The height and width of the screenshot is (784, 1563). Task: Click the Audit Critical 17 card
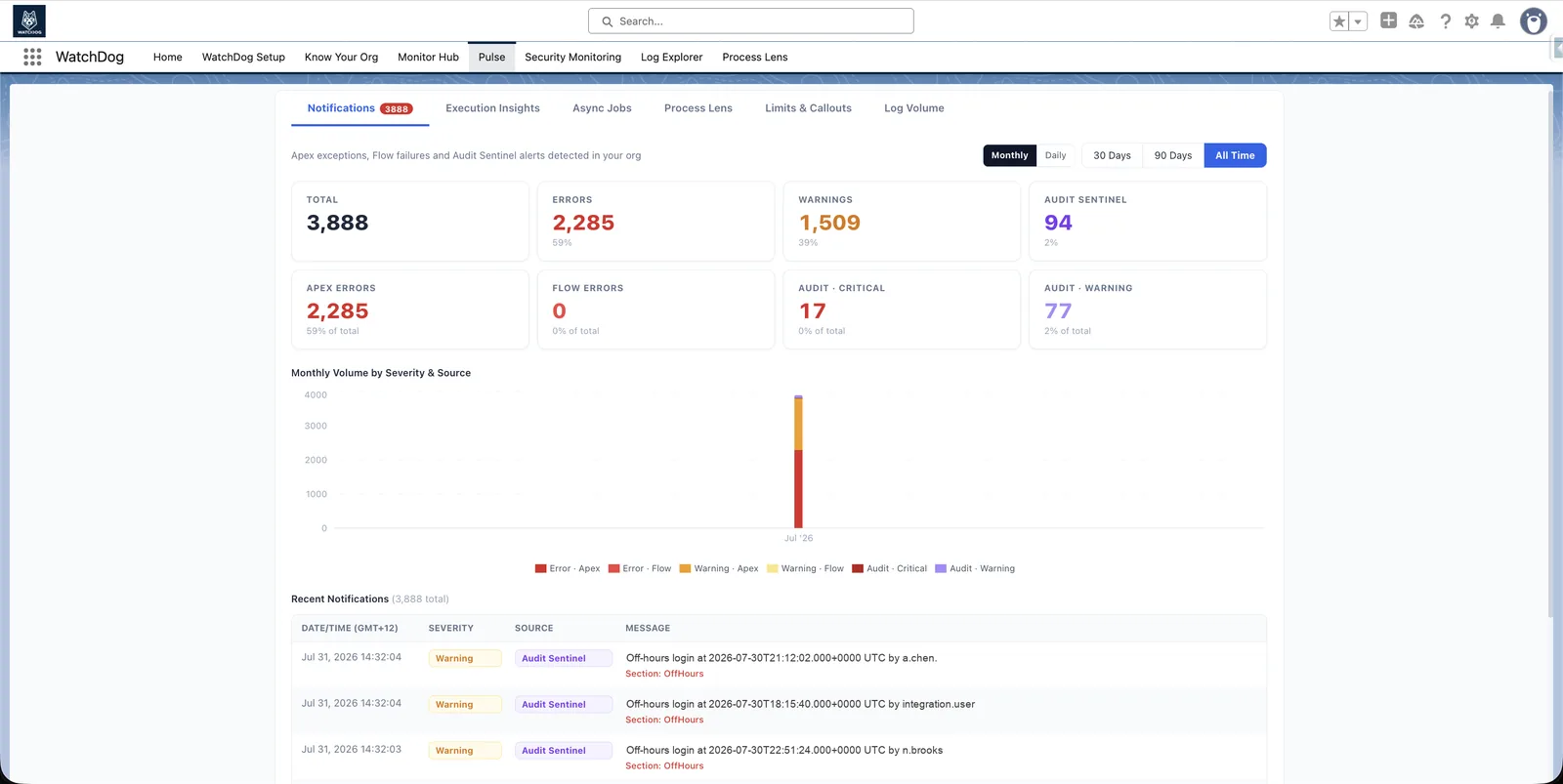pyautogui.click(x=902, y=309)
